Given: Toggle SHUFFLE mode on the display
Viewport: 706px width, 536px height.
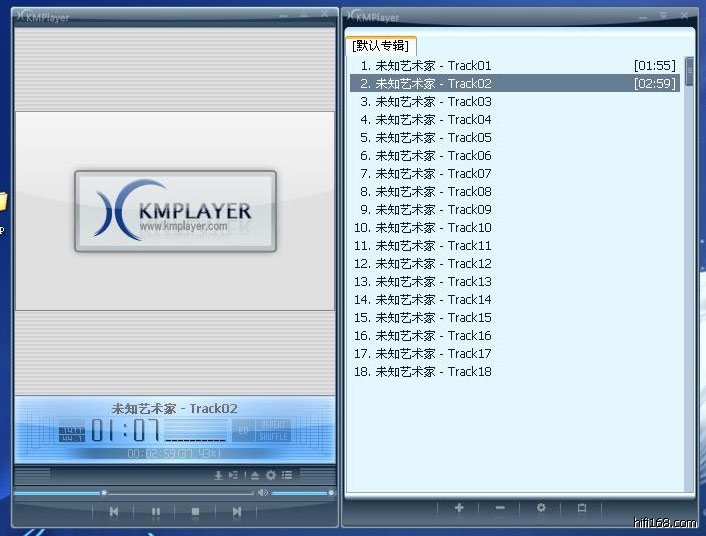Looking at the screenshot, I should (x=273, y=436).
